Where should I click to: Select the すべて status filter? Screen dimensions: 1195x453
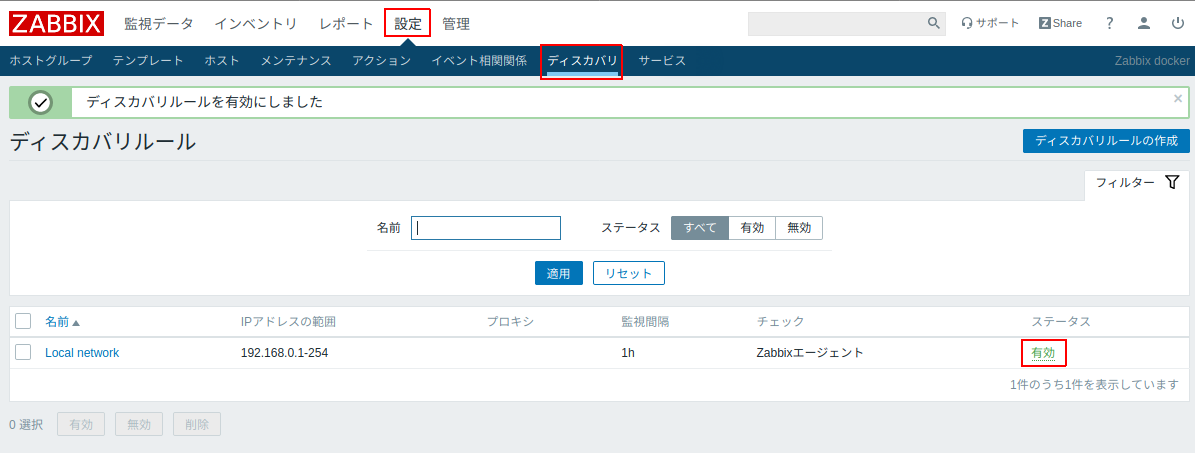click(700, 228)
